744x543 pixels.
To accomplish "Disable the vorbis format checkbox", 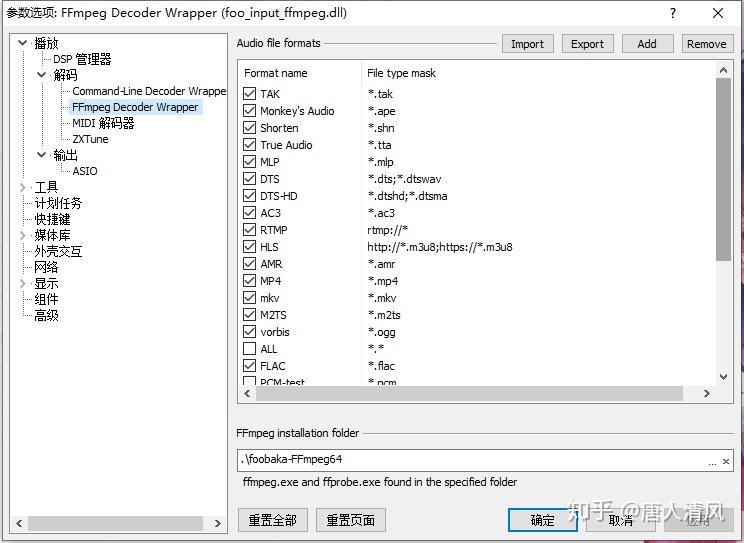I will point(250,332).
